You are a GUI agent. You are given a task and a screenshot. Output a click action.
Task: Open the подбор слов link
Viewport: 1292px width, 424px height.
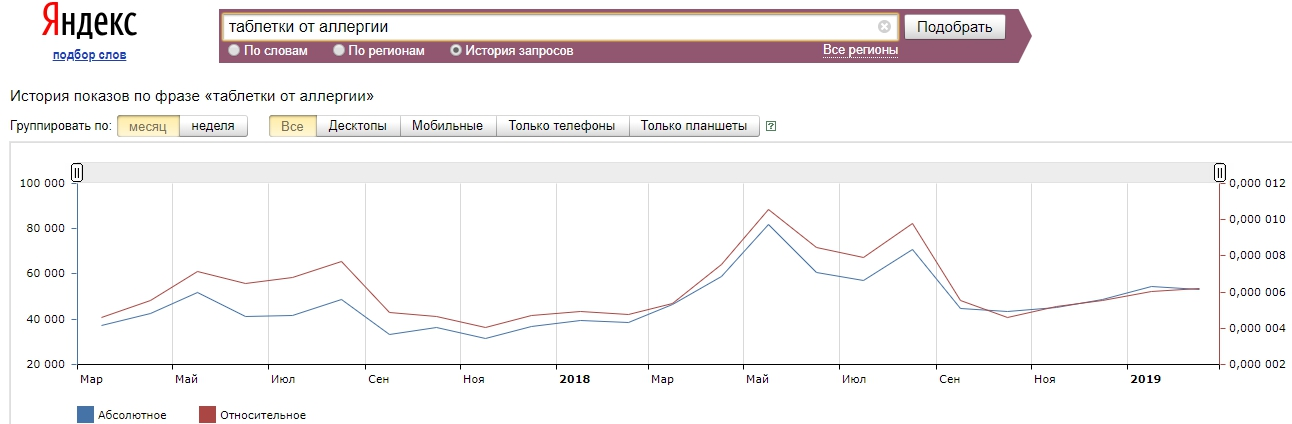pos(89,55)
